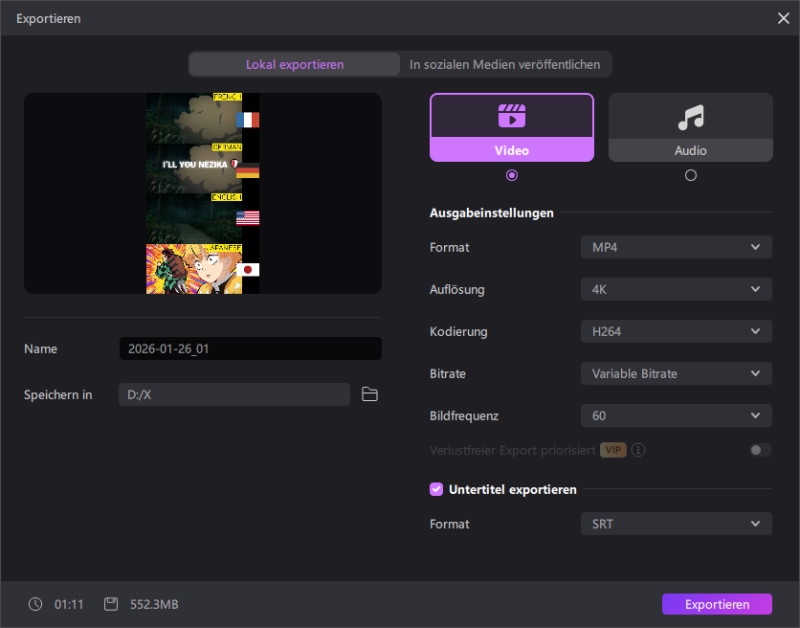This screenshot has height=628, width=800.
Task: Click the clock duration icon
Action: pos(36,604)
